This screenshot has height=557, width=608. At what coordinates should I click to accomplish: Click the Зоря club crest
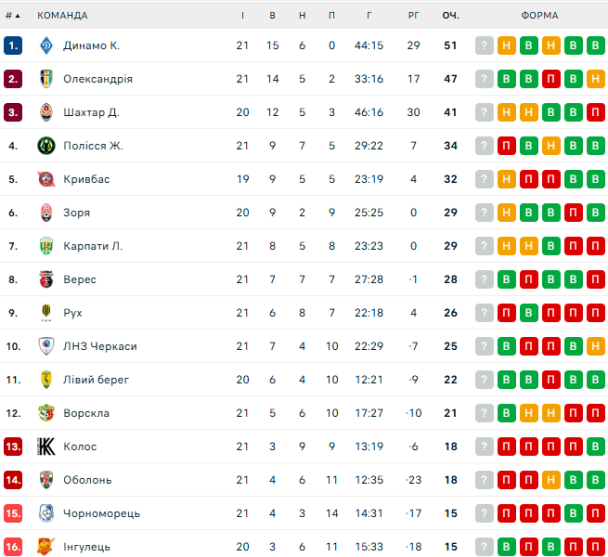pyautogui.click(x=45, y=213)
